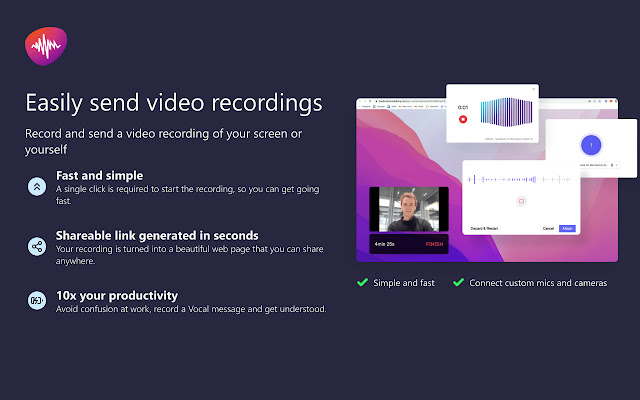Click the Cancel button
Screen dimensions: 640x400
coord(548,229)
